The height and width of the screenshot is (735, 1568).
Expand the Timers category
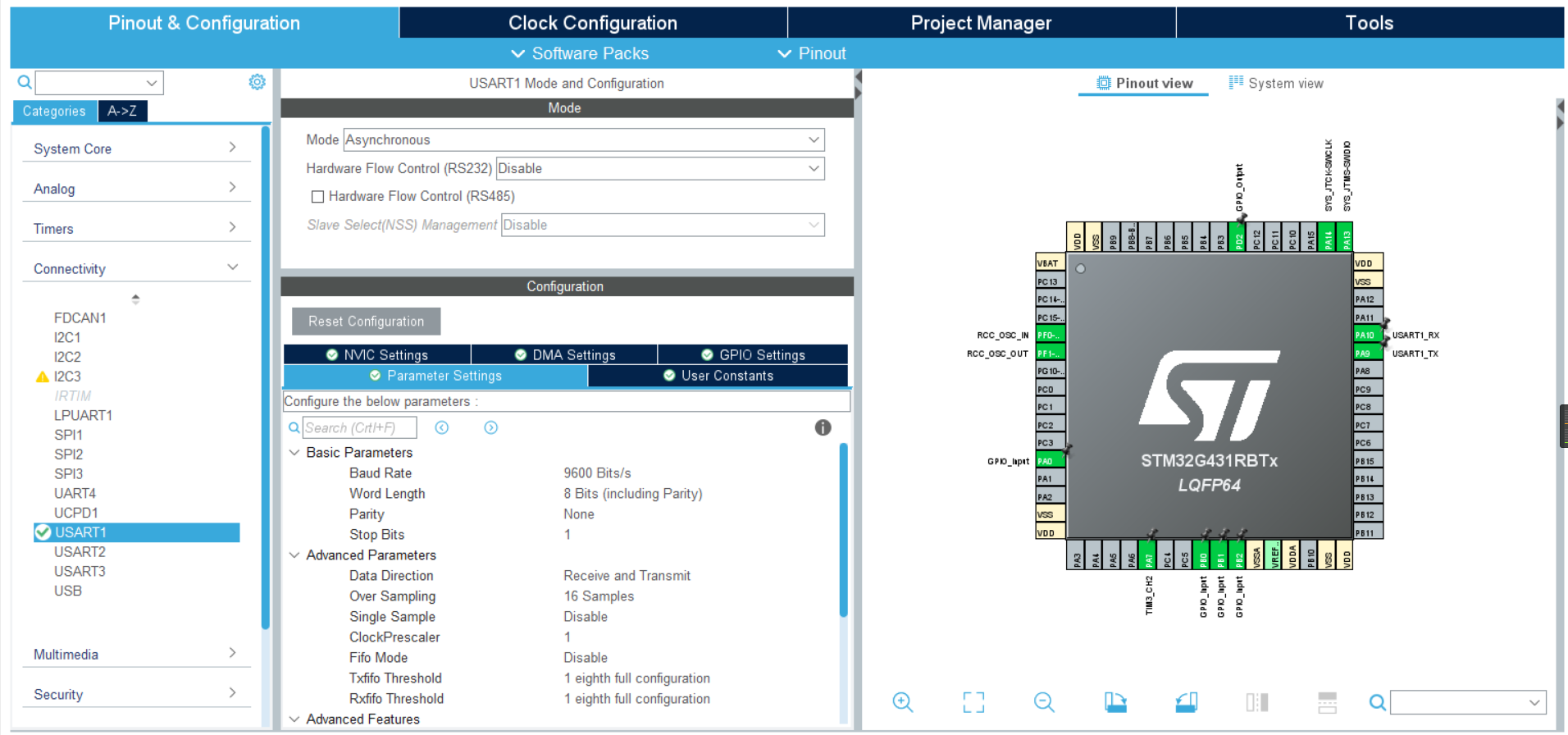point(136,229)
